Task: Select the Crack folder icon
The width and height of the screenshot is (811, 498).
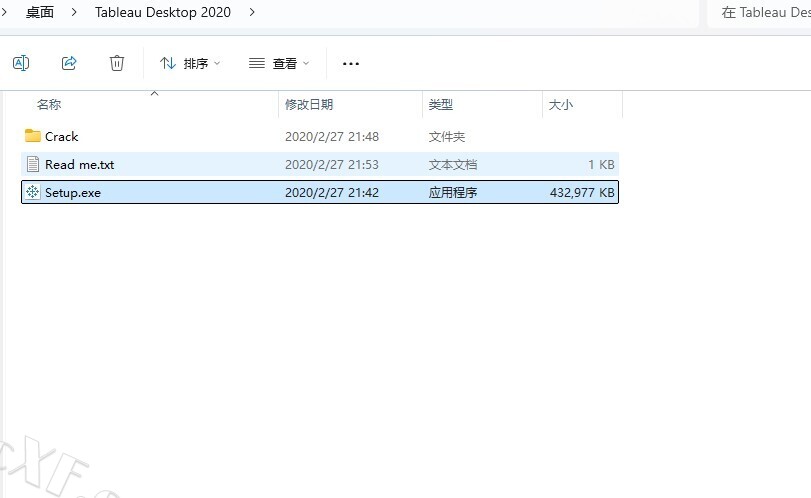Action: [33, 136]
